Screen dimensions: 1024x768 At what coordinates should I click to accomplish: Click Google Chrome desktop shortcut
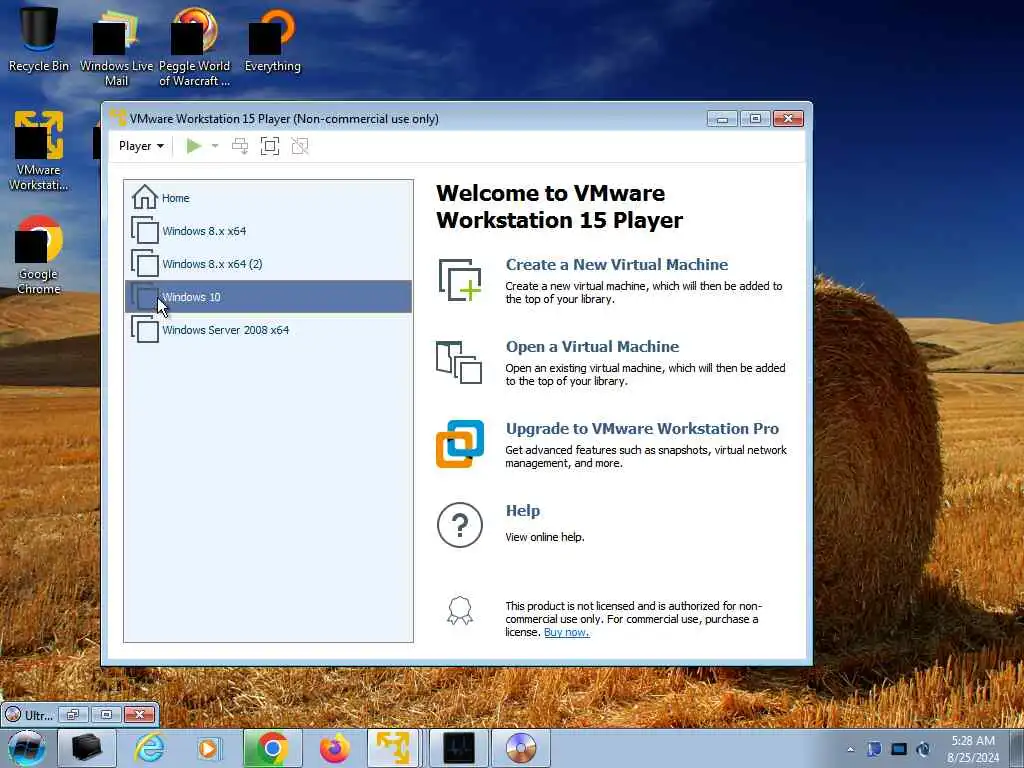point(39,255)
